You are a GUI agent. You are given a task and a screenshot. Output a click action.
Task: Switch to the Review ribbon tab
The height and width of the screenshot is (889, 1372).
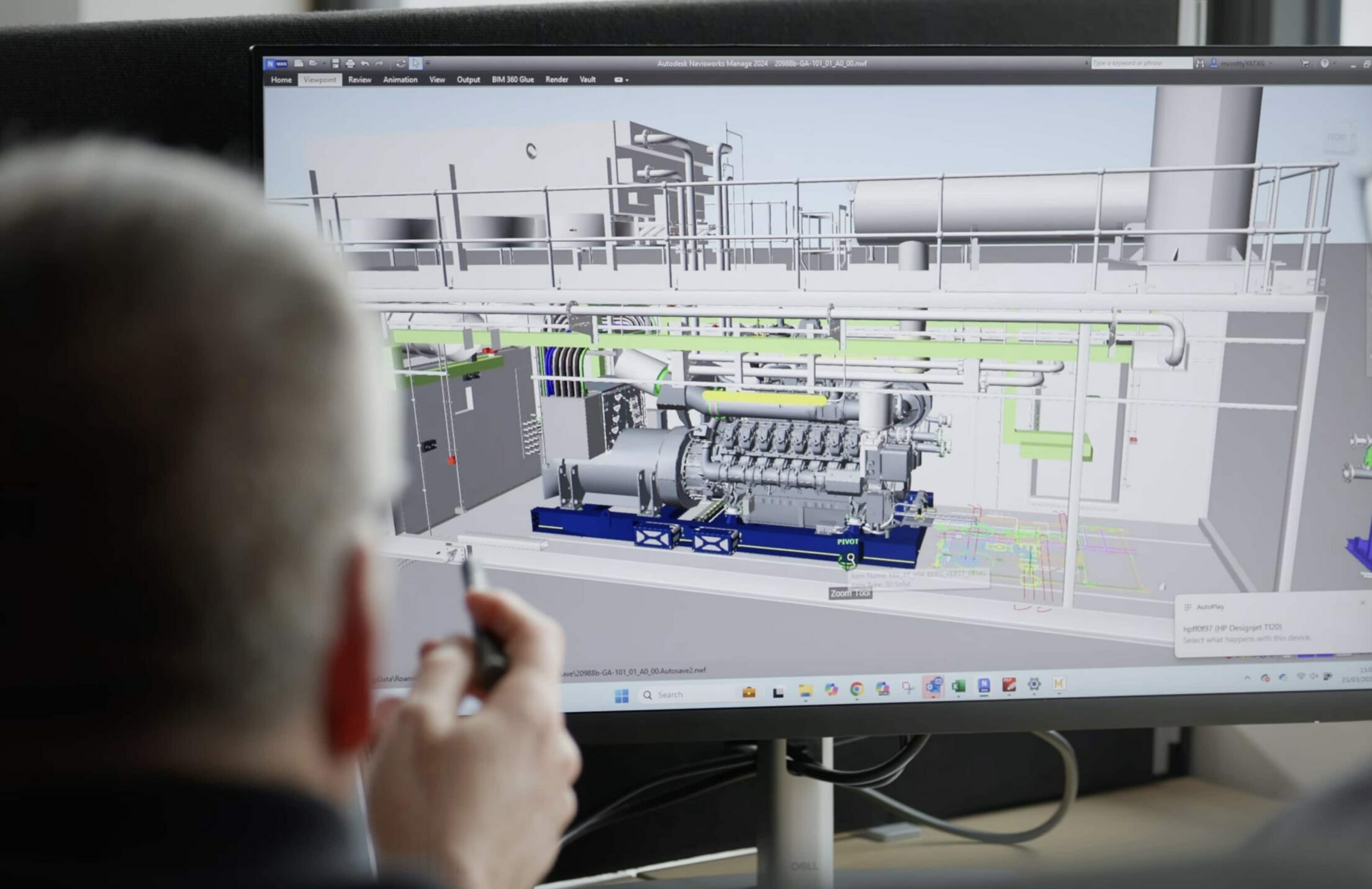point(359,79)
